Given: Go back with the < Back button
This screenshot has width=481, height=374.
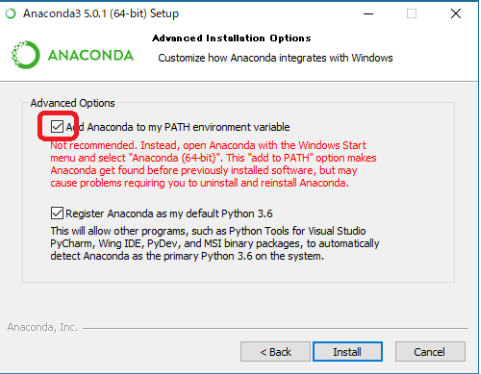Looking at the screenshot, I should click(275, 352).
